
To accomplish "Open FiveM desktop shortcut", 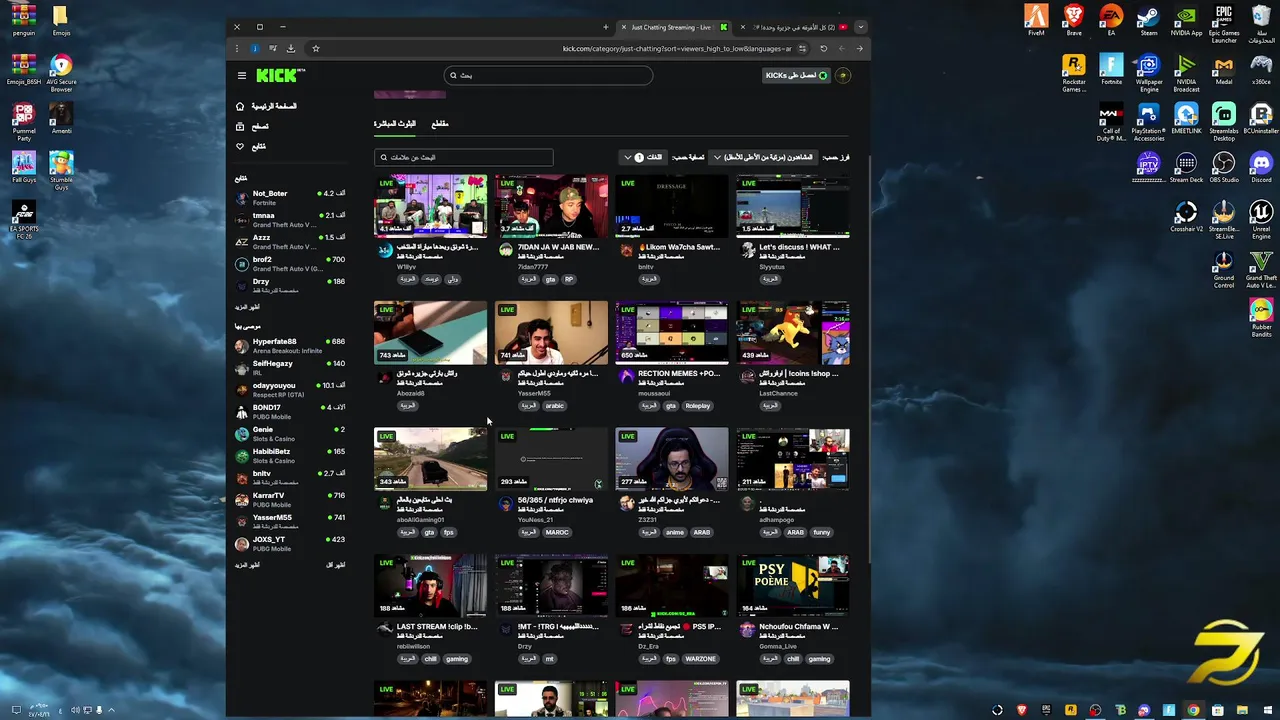I will [x=1036, y=20].
